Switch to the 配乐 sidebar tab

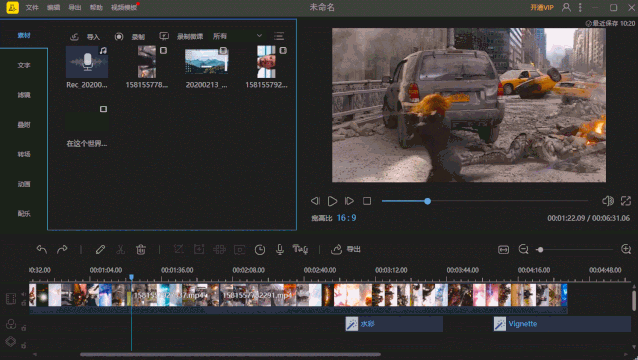pos(24,214)
